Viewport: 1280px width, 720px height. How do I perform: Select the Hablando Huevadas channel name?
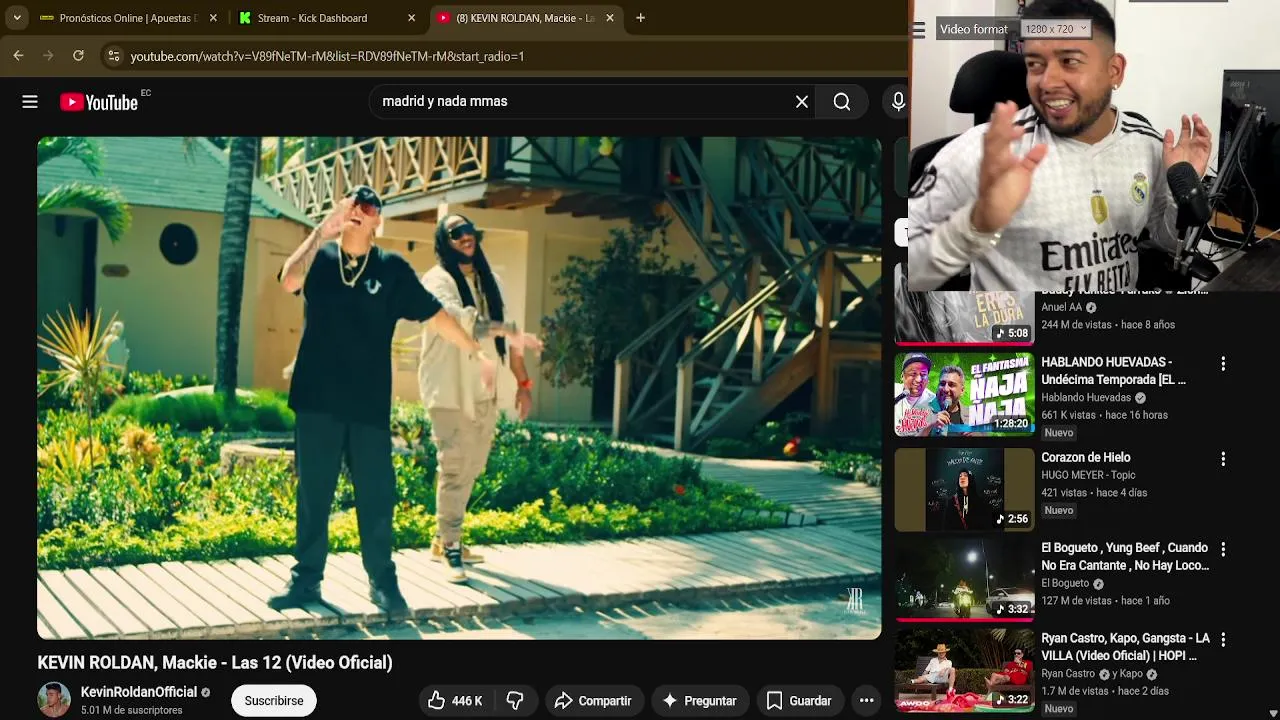(1086, 397)
